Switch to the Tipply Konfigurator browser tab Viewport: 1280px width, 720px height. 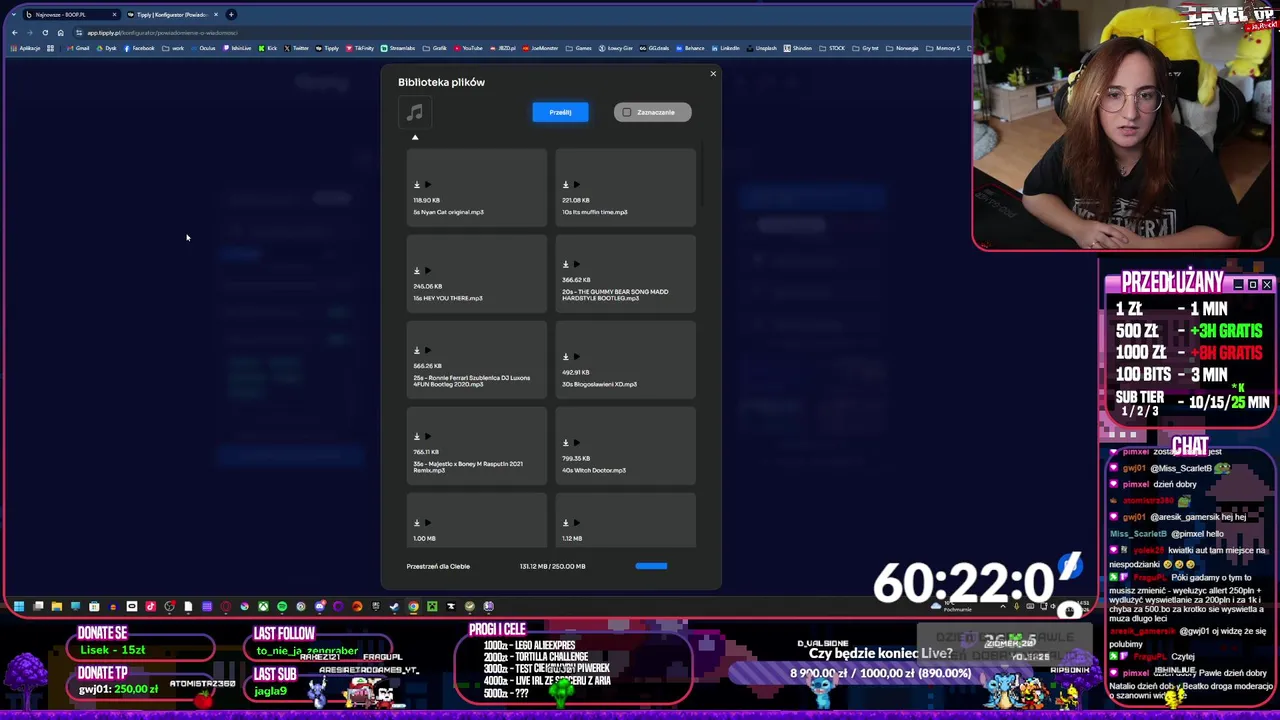coord(172,15)
